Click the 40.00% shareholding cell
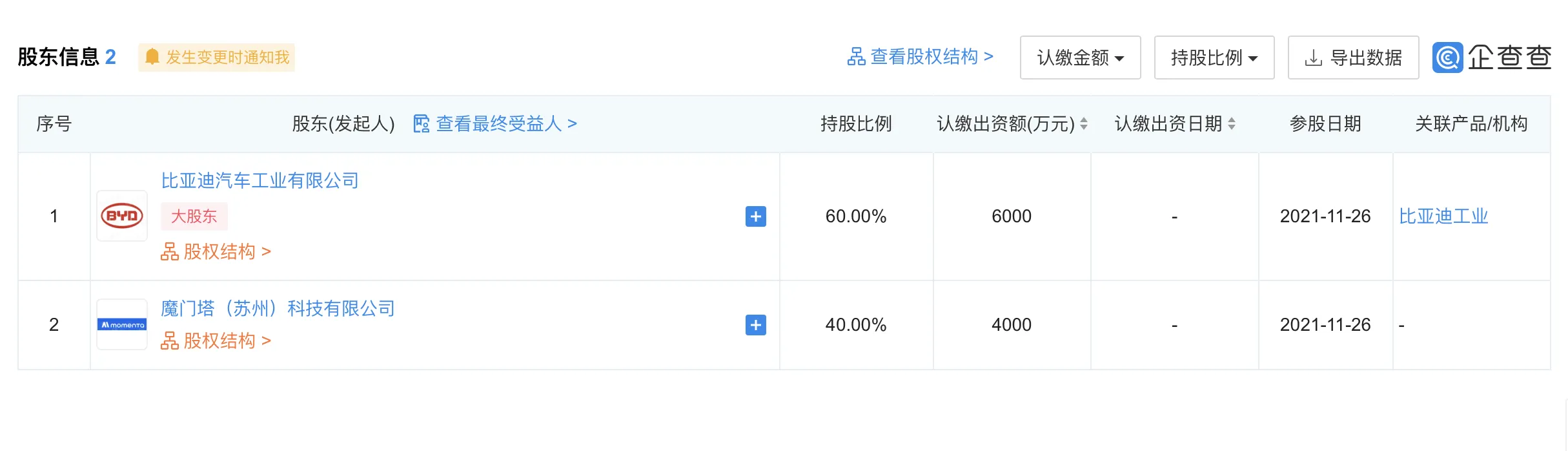The width and height of the screenshot is (1568, 451). (x=856, y=324)
